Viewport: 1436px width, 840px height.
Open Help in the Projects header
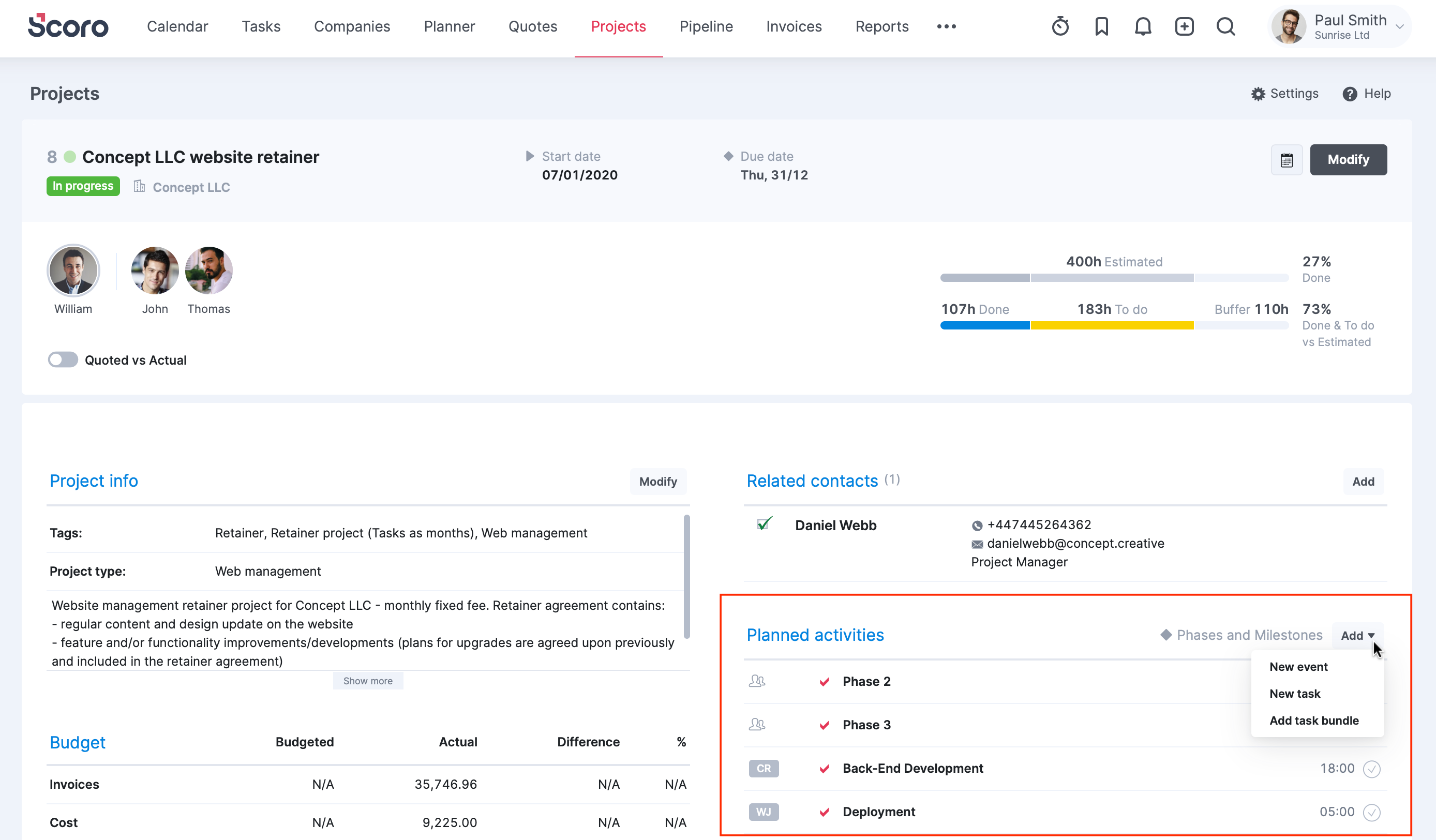(x=1367, y=94)
